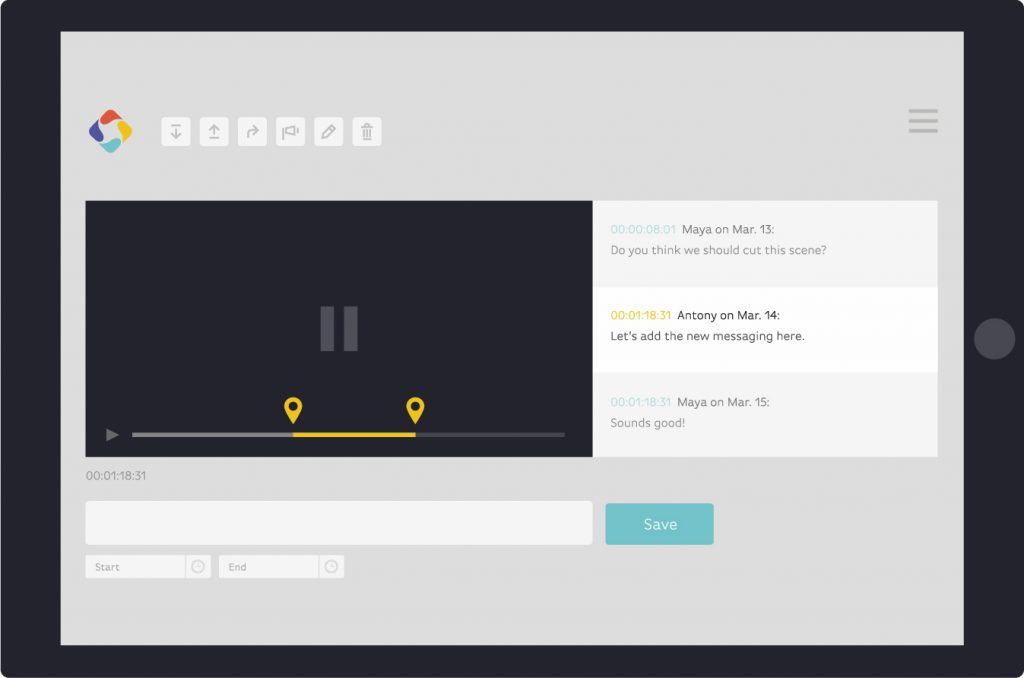Click the clock icon beside Start
The width and height of the screenshot is (1024, 678).
click(198, 566)
